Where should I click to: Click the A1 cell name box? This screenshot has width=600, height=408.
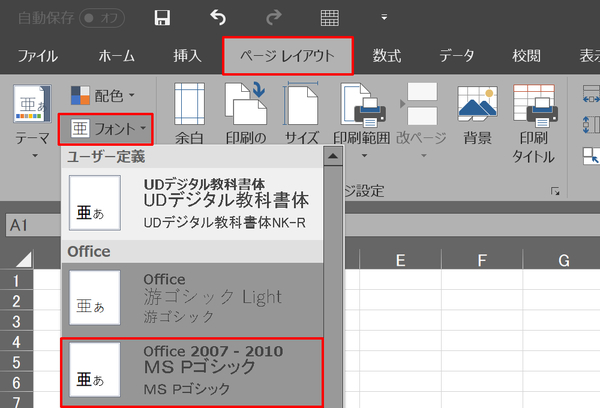pyautogui.click(x=30, y=226)
